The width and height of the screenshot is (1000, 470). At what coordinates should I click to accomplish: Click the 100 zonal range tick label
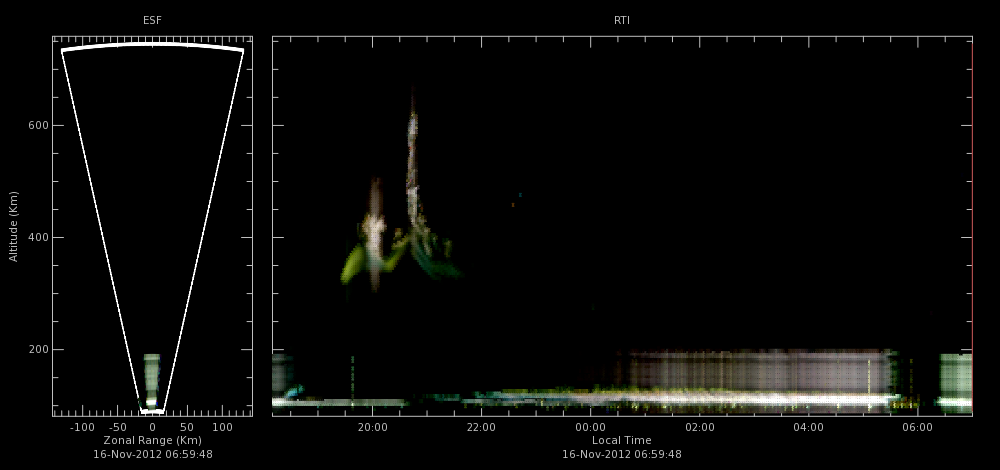click(222, 427)
